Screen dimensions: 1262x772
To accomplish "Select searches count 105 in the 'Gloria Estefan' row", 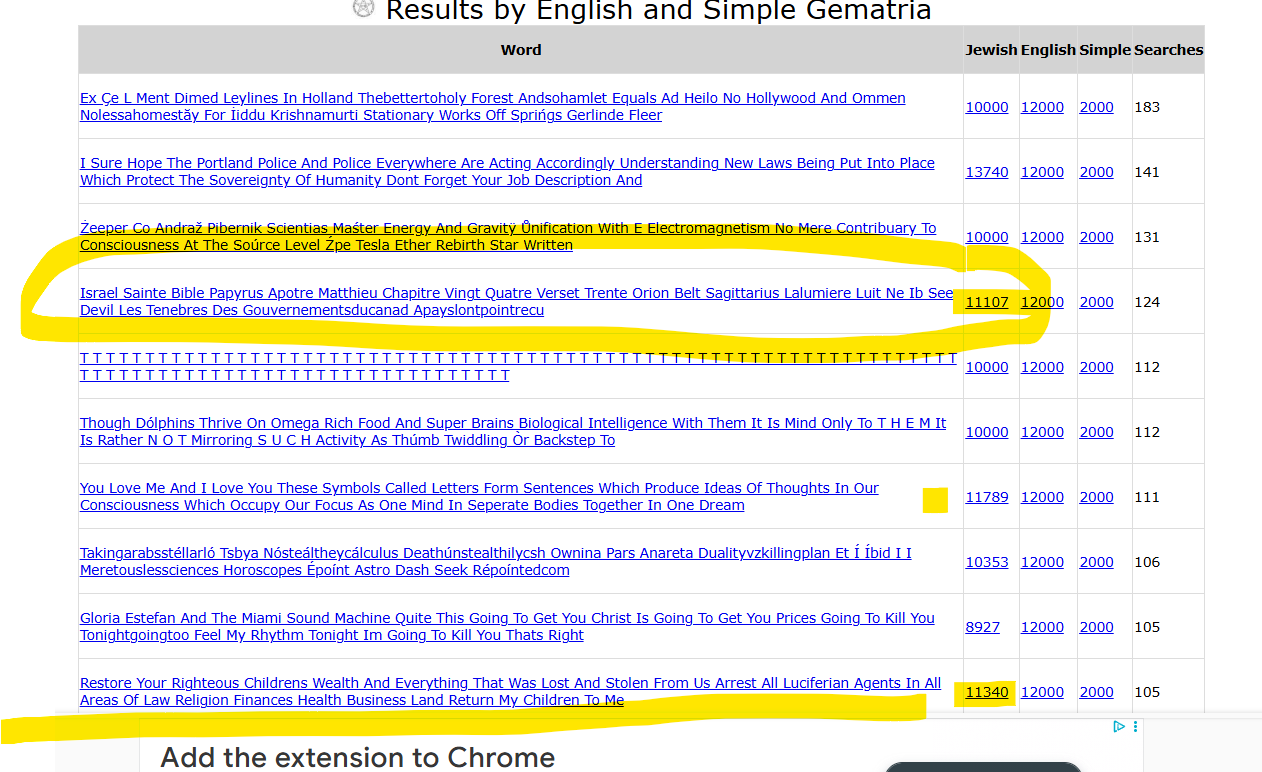I will (x=1147, y=627).
